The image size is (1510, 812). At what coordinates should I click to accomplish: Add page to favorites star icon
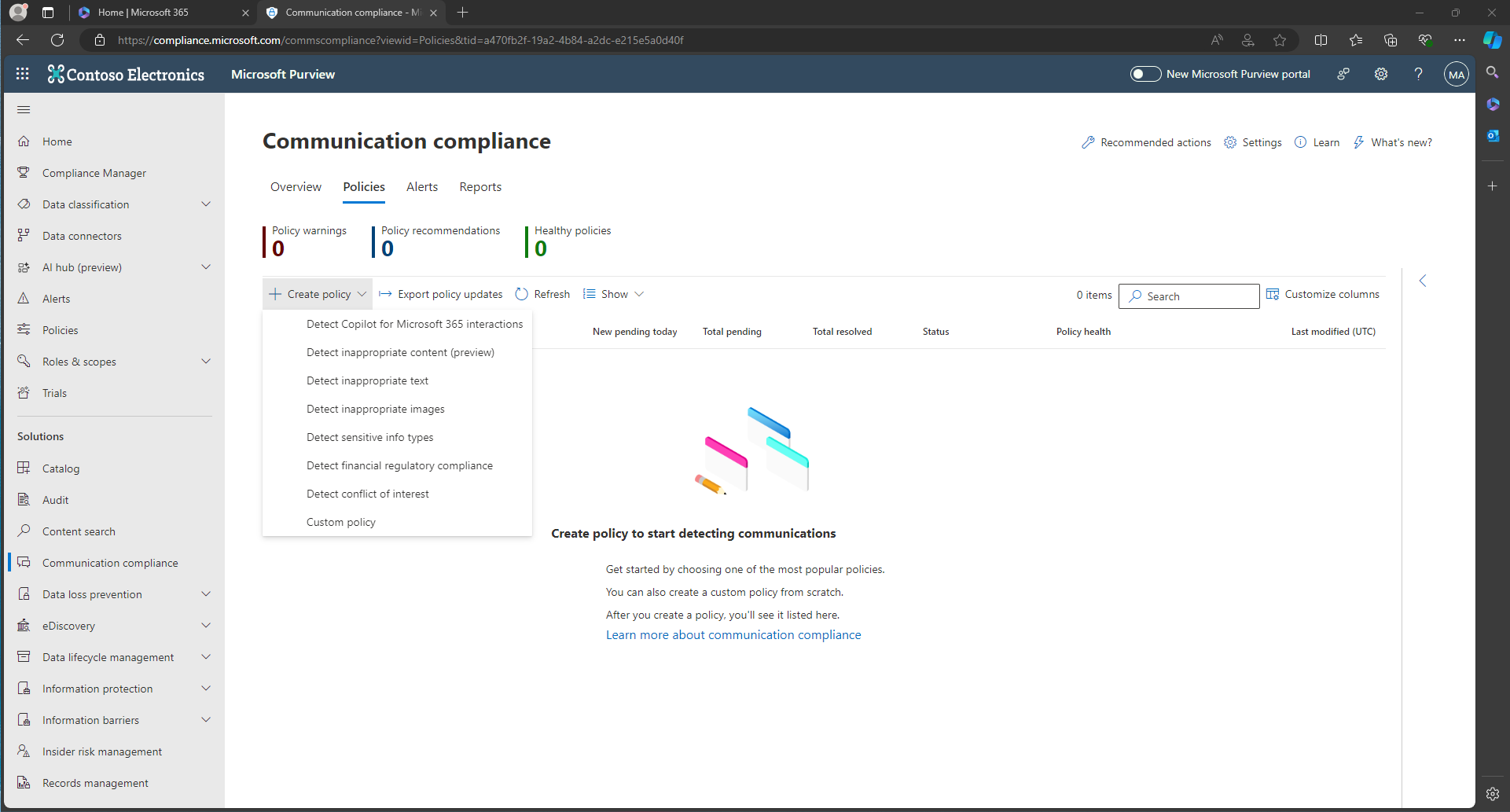coord(1280,40)
